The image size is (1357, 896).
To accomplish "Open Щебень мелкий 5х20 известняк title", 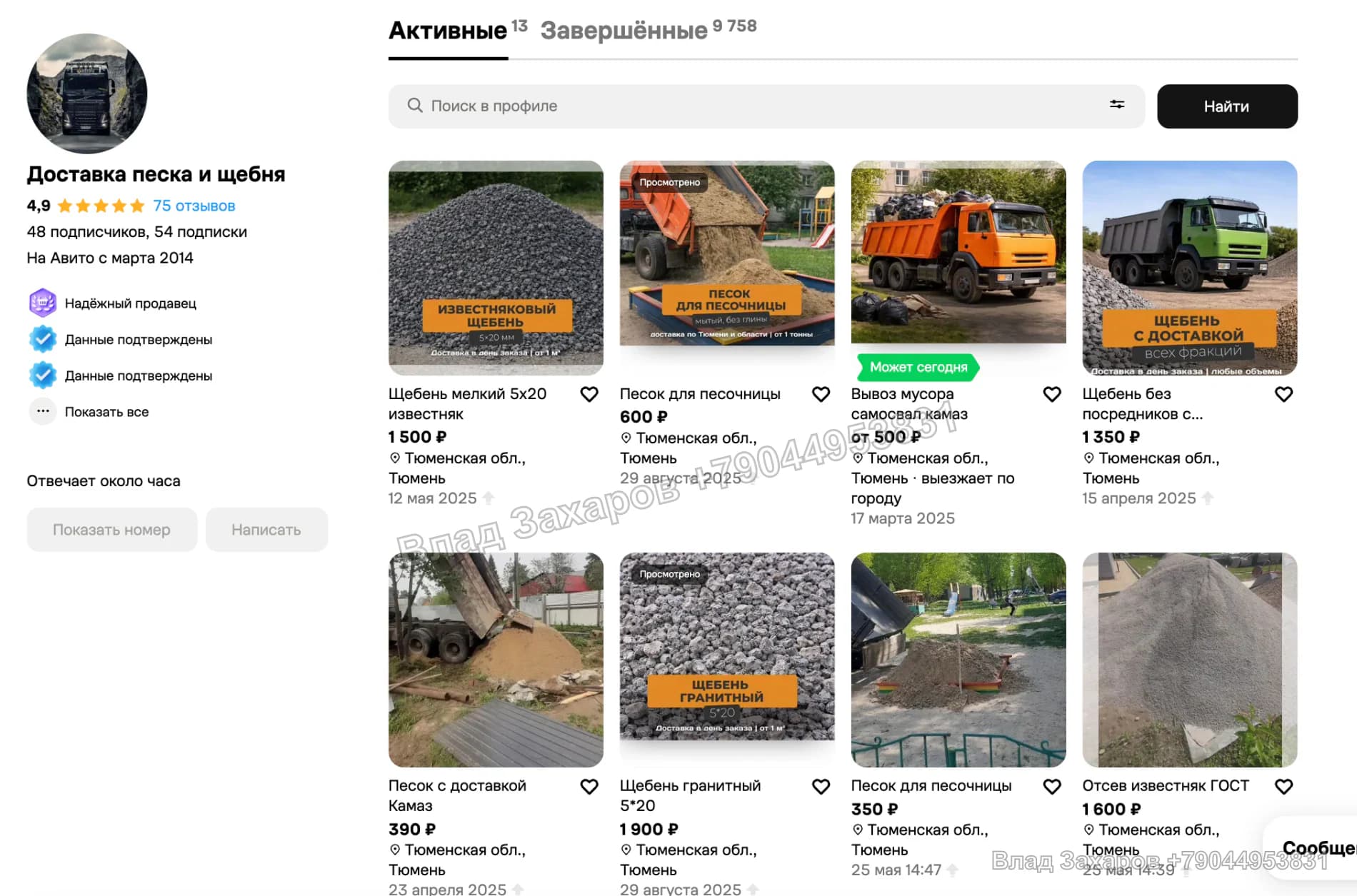I will [x=467, y=404].
